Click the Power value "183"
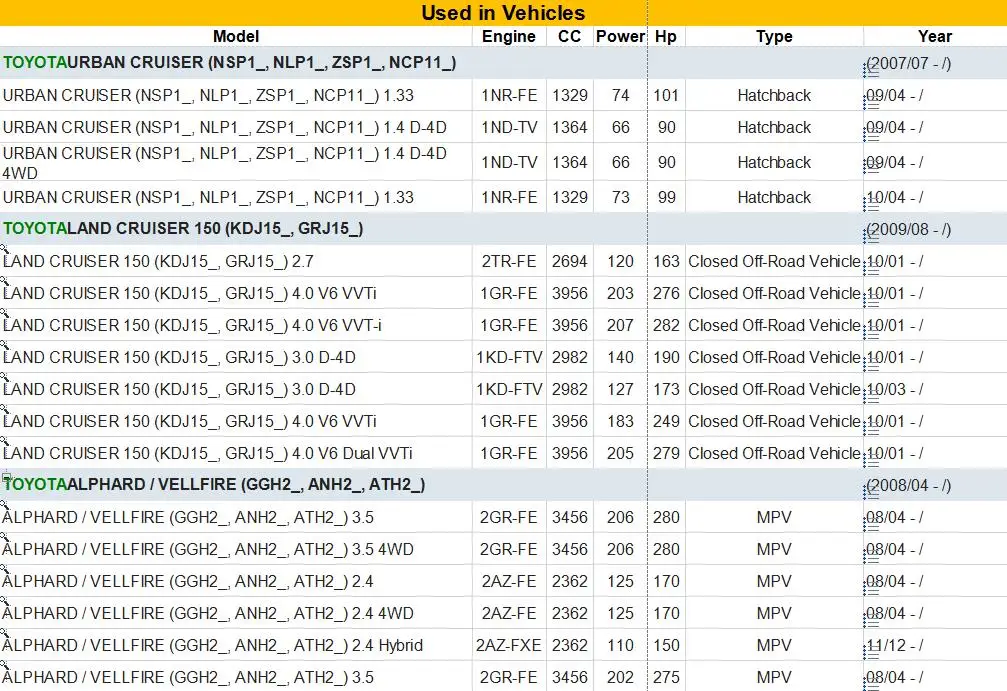Image resolution: width=1007 pixels, height=691 pixels. (620, 421)
